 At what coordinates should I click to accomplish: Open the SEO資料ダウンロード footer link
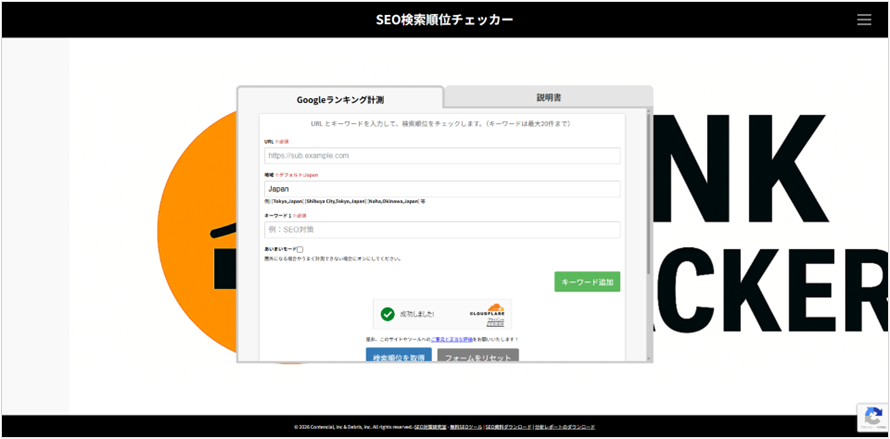(508, 427)
